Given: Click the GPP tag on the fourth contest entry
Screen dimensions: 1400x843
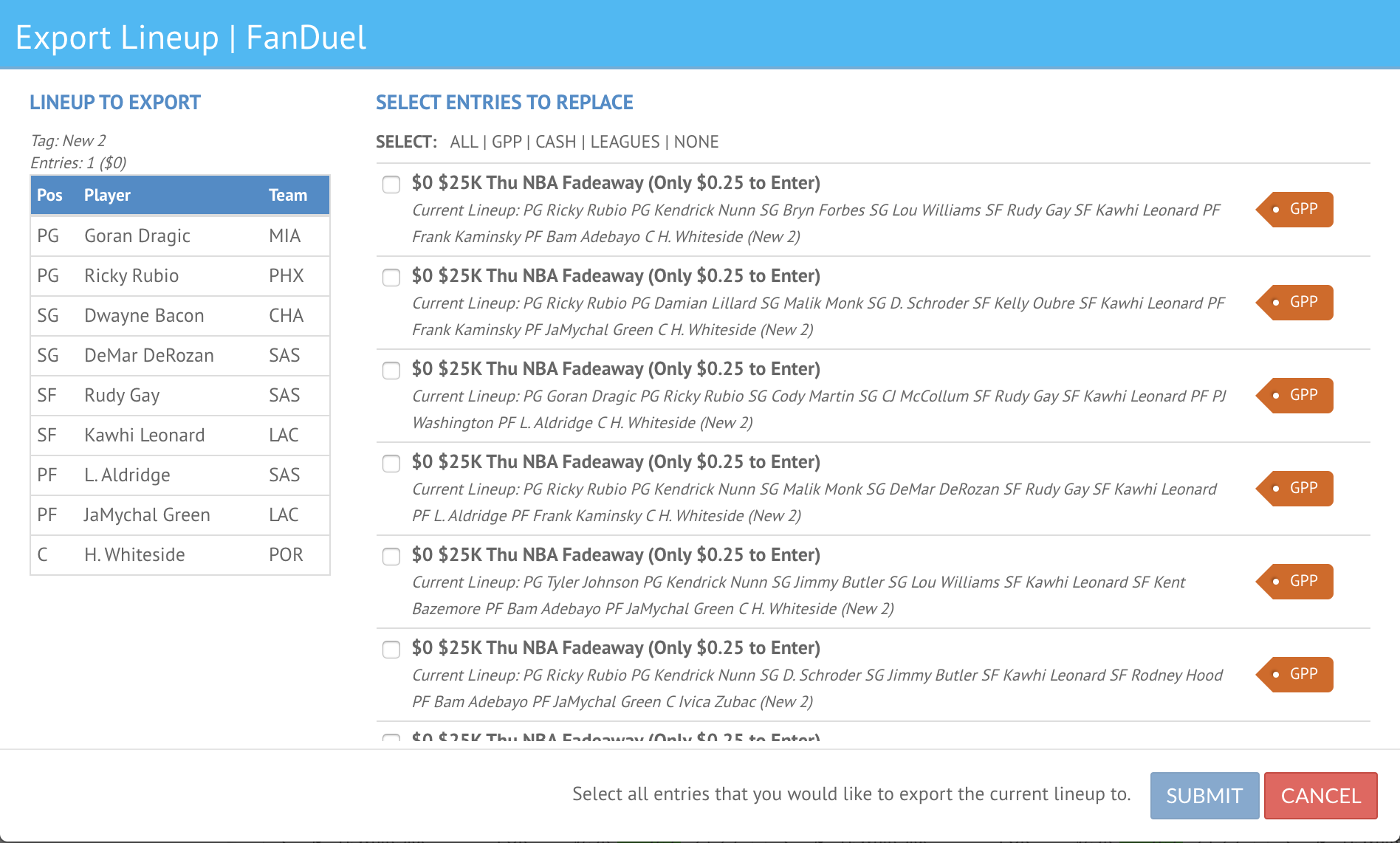Looking at the screenshot, I should click(1293, 488).
